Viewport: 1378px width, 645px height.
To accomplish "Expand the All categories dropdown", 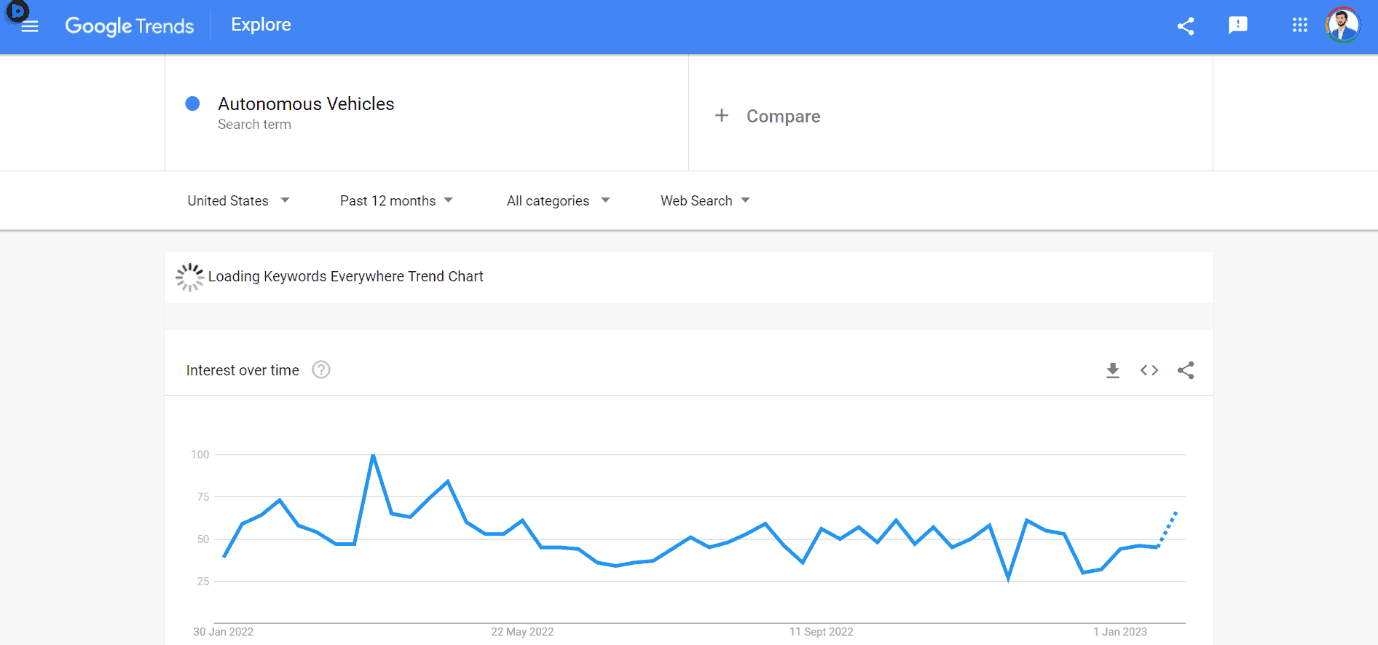I will pyautogui.click(x=558, y=201).
